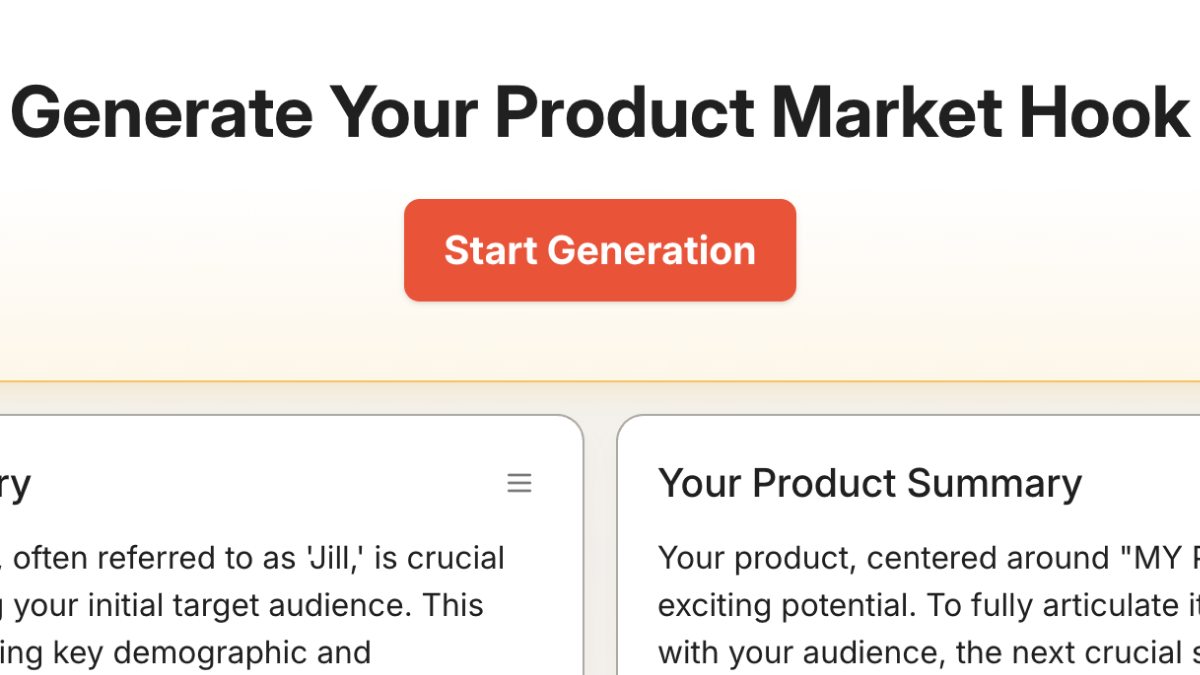Click the word 'Summary' in right card title
The image size is (1200, 675).
pyautogui.click(x=994, y=483)
